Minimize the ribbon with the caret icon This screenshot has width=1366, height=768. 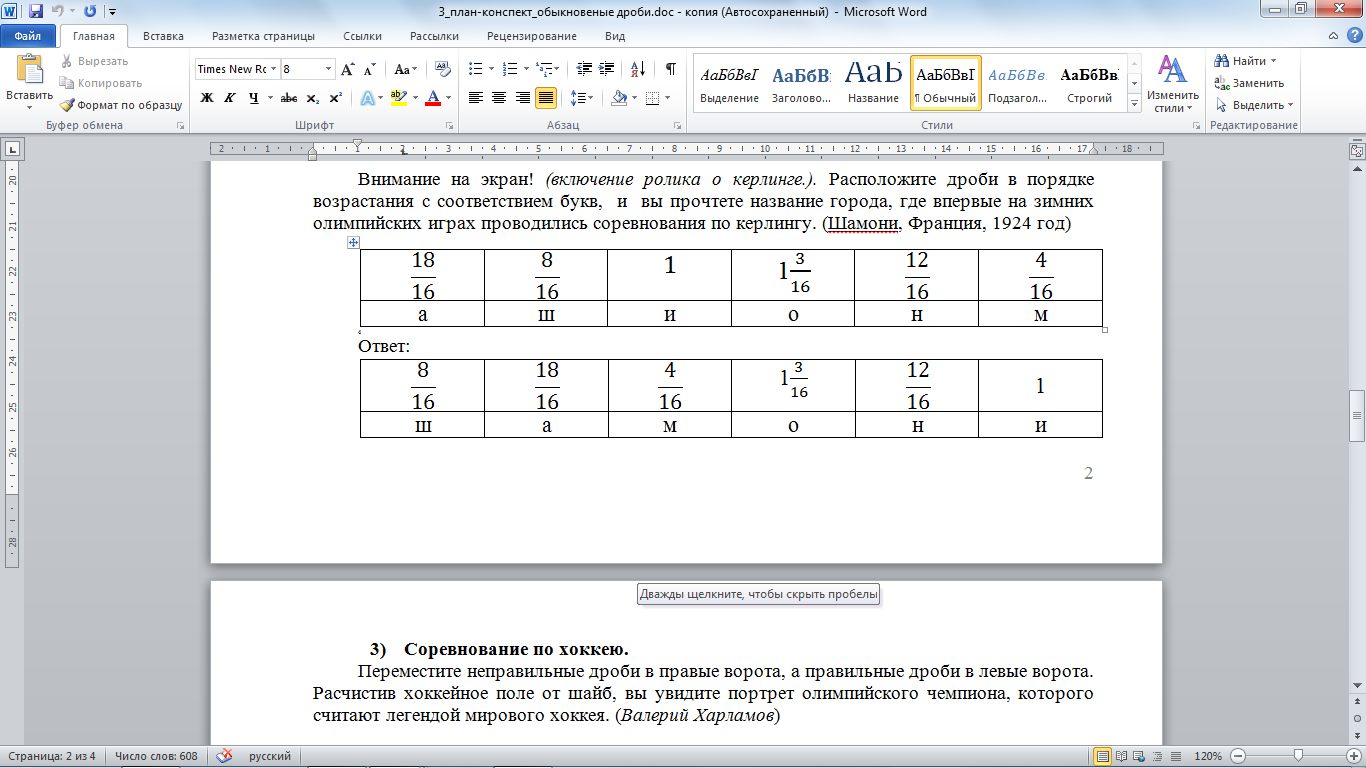coord(1335,36)
